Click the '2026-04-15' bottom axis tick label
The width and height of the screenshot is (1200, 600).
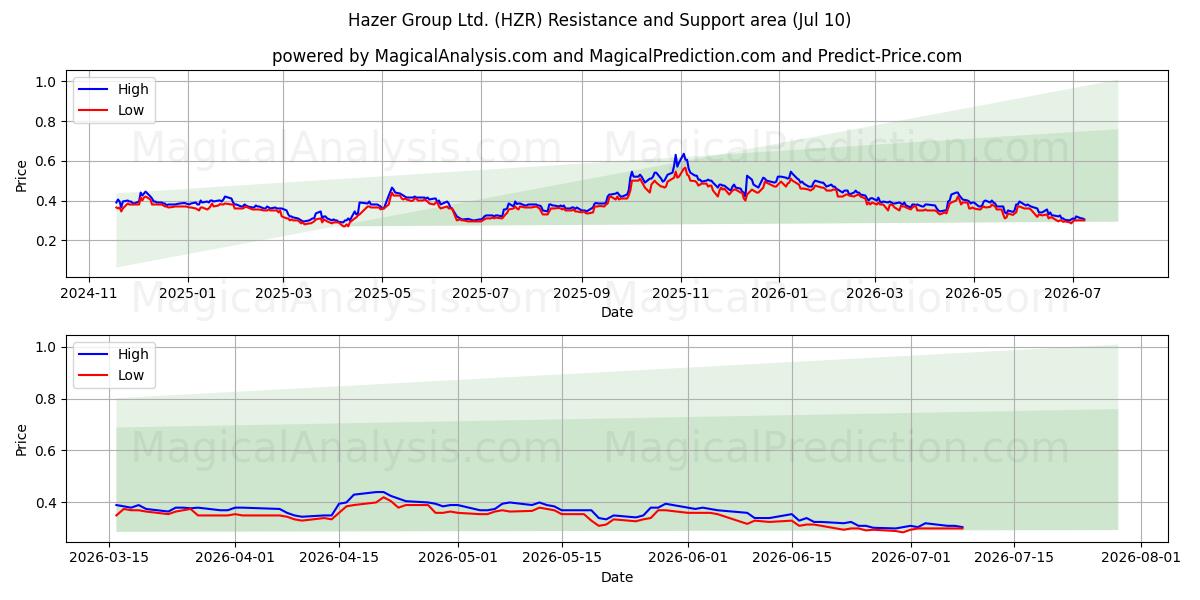click(x=339, y=558)
